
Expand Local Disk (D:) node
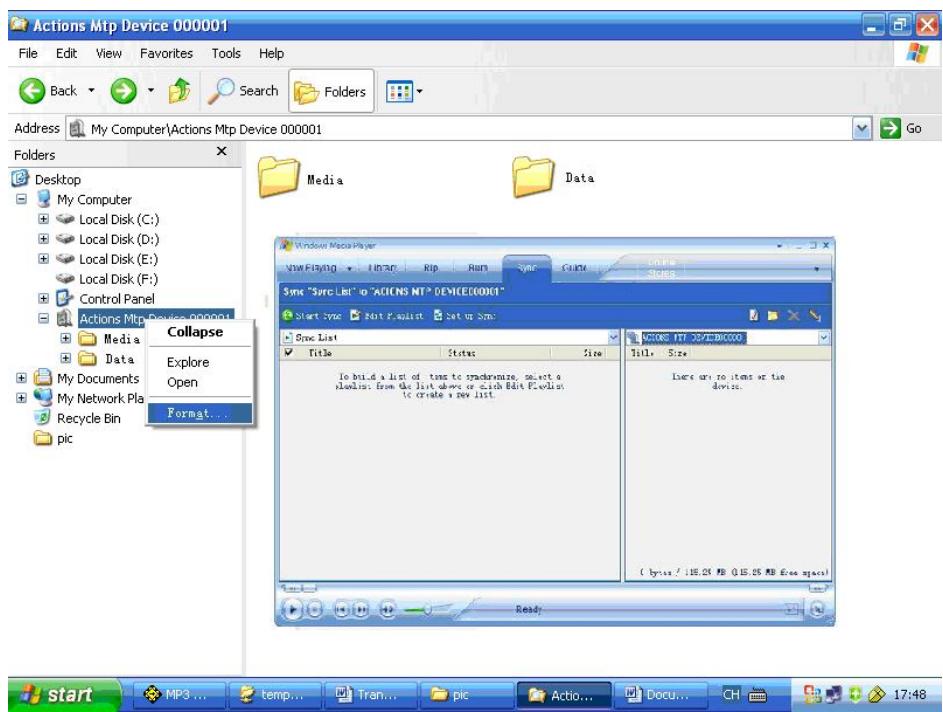pyautogui.click(x=43, y=239)
